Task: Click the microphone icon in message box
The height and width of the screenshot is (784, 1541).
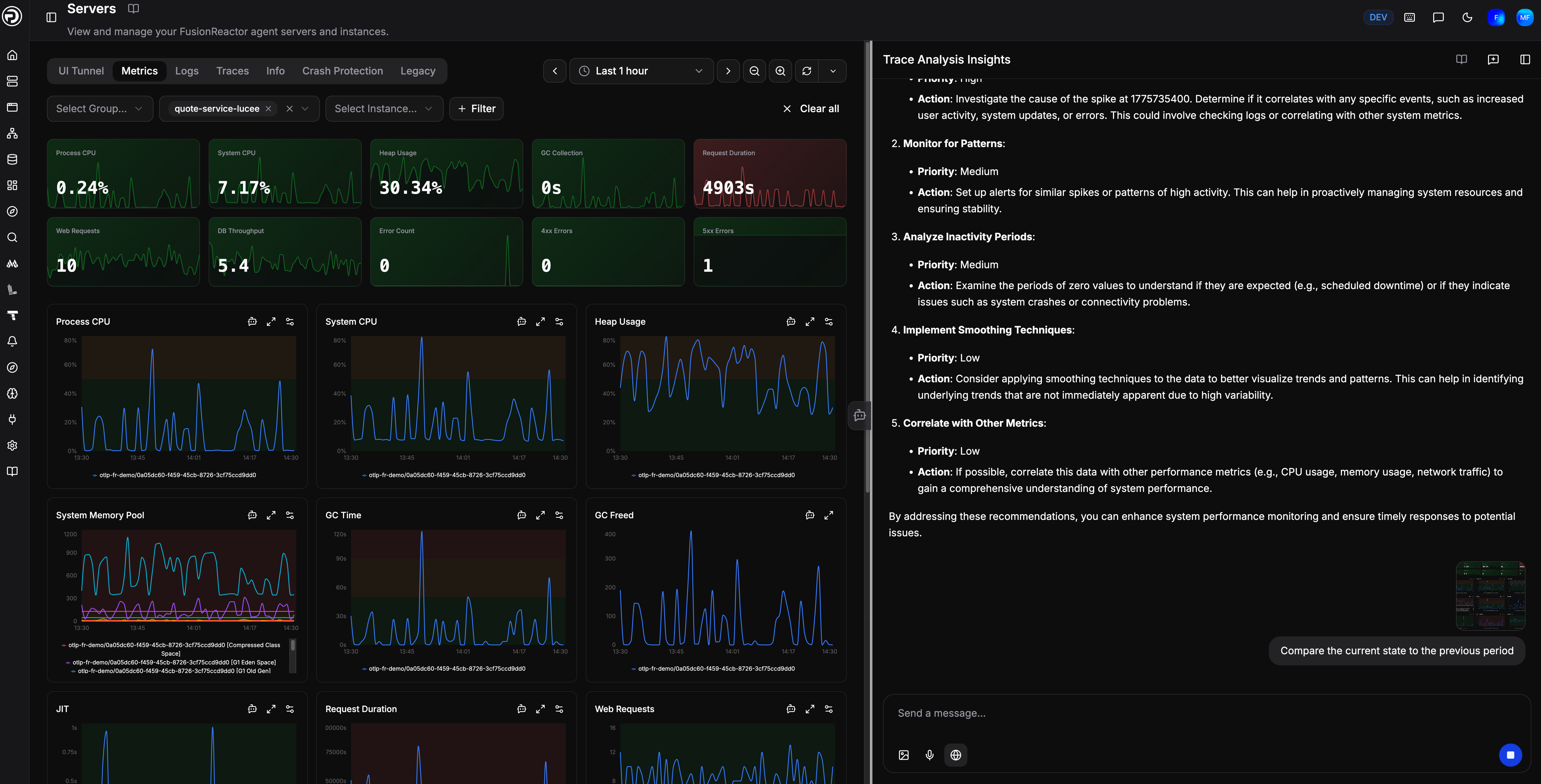Action: [930, 755]
